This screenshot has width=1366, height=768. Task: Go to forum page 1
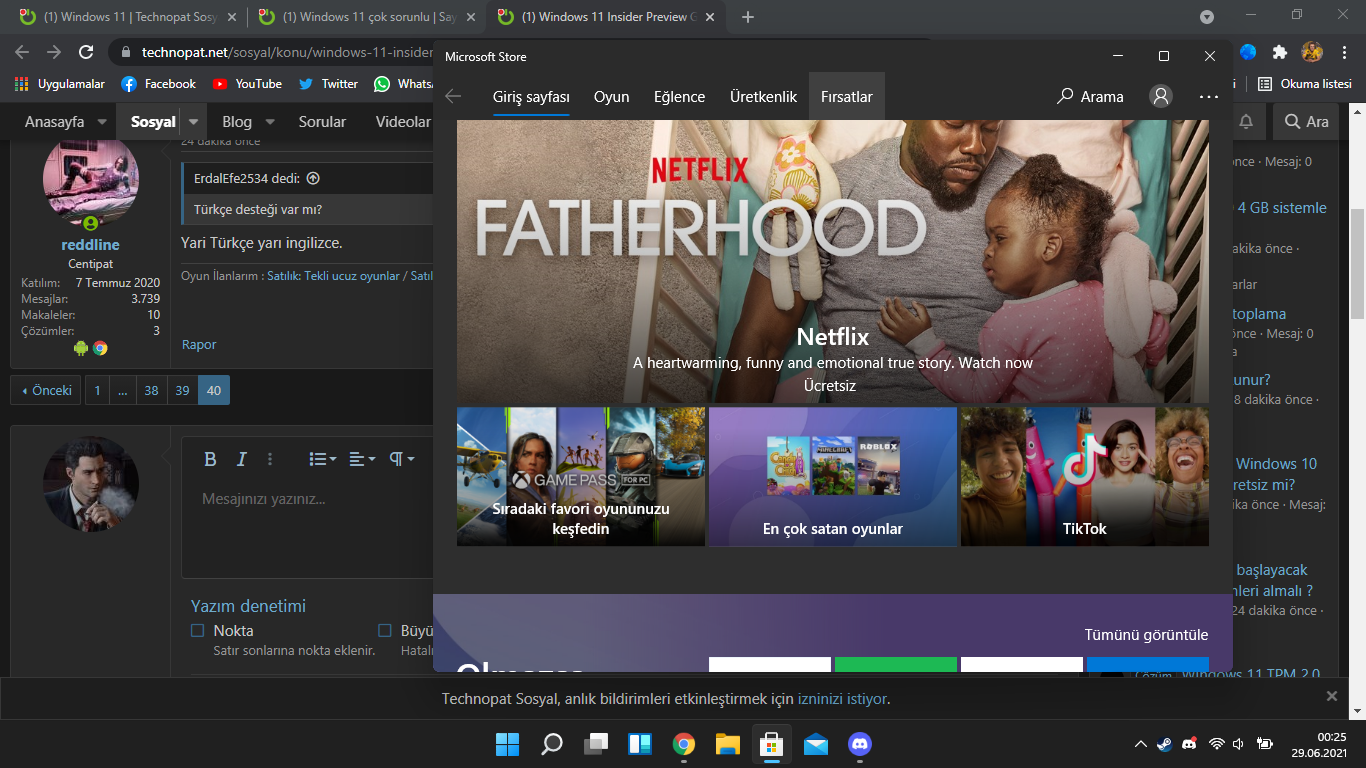click(97, 391)
